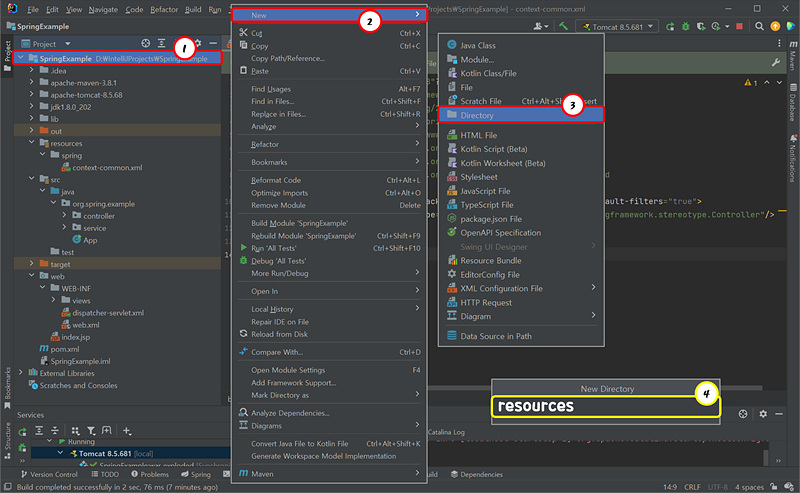Open the Structure tool window strip
800x493 pixels.
click(x=7, y=439)
